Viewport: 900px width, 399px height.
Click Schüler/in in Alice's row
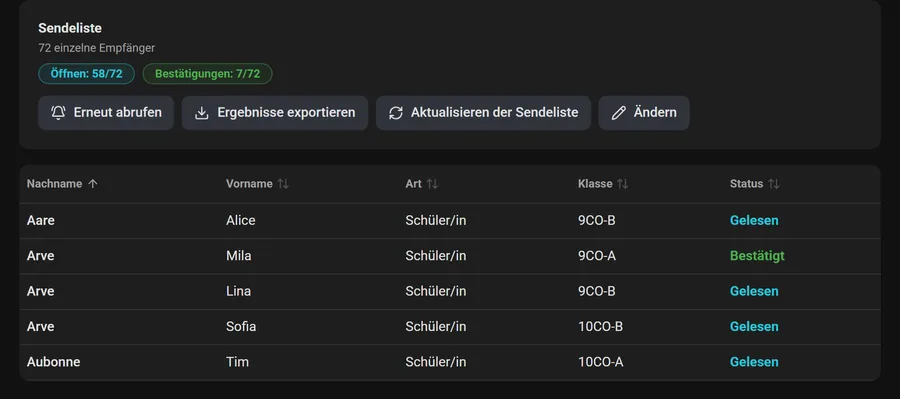436,220
